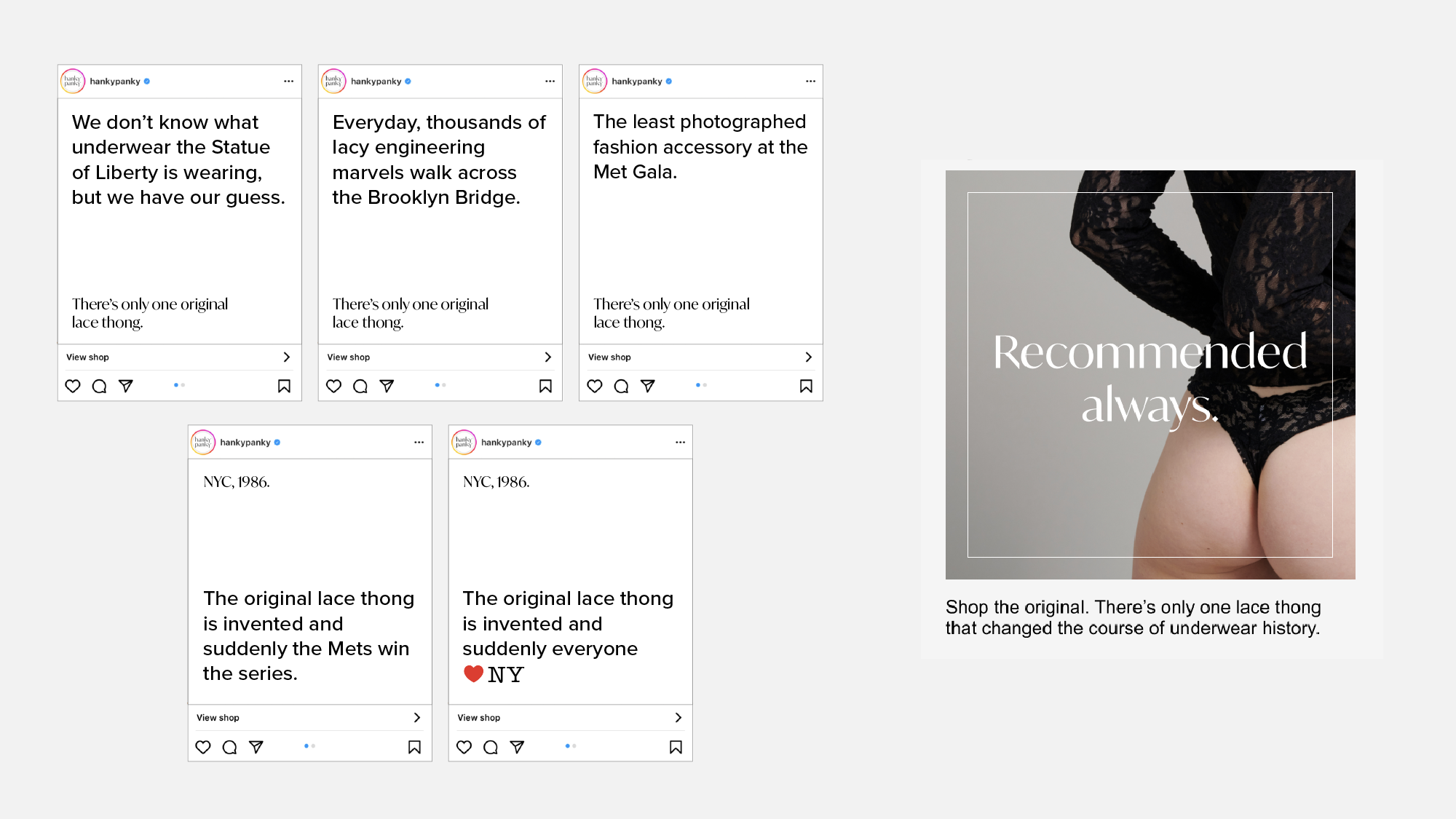
Task: Open more options on heart NY post
Action: [x=680, y=443]
